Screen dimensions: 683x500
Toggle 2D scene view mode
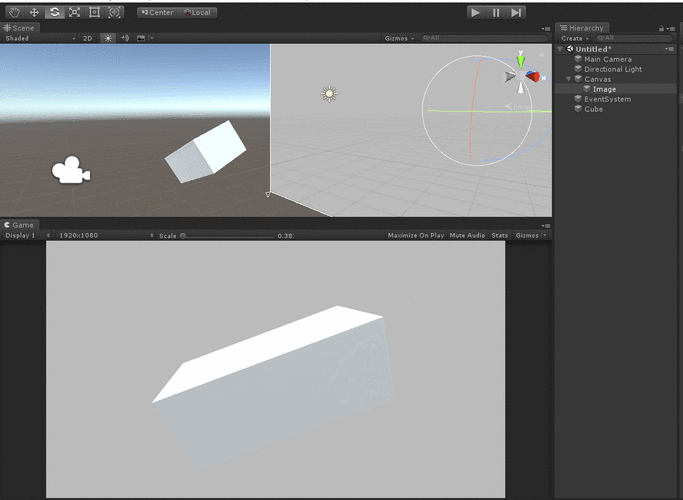pyautogui.click(x=88, y=38)
